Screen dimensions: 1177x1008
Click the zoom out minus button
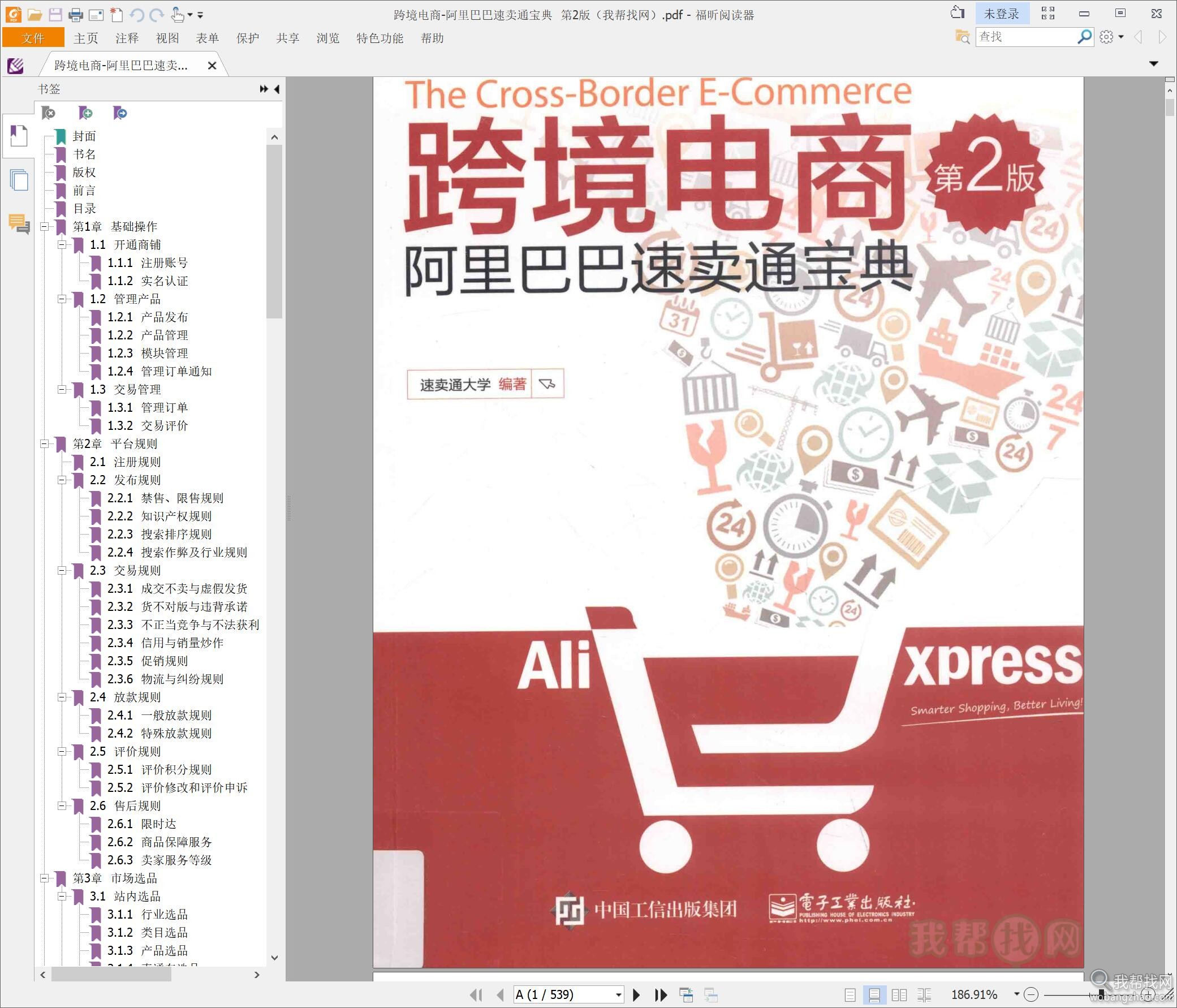[x=1031, y=994]
